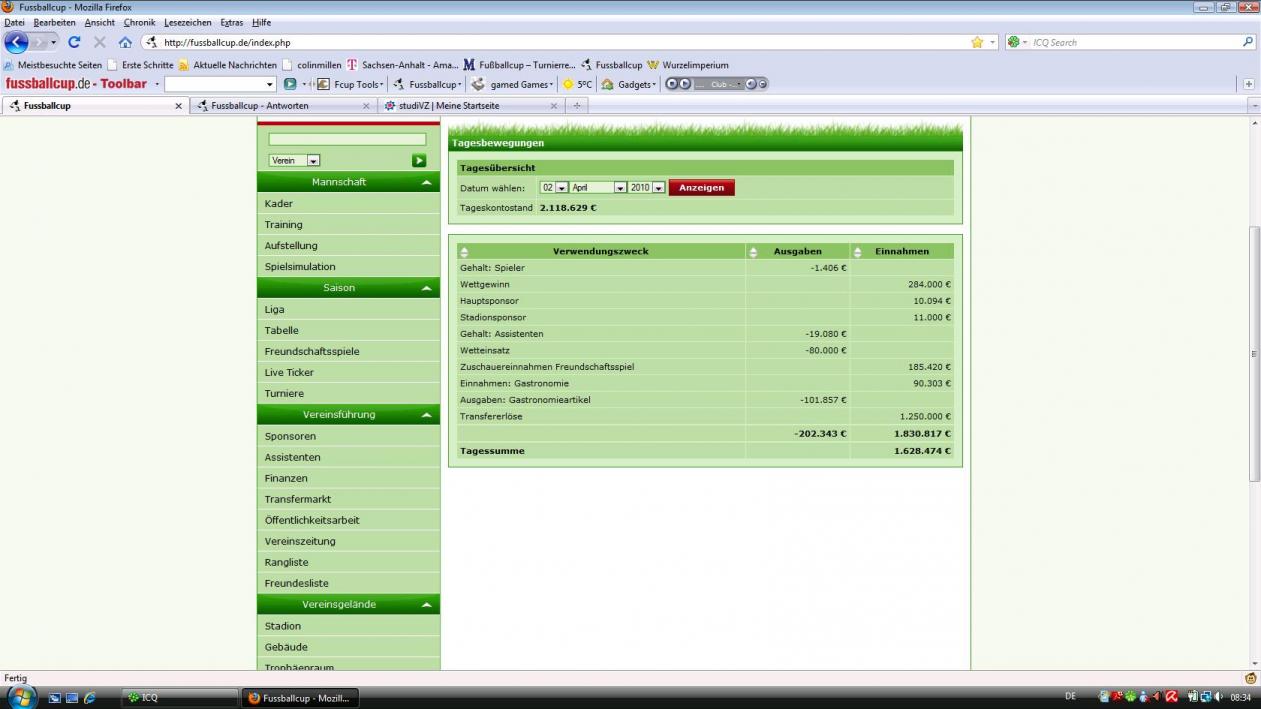Collapse the Vereinsführung sidebar section
Image resolution: width=1261 pixels, height=709 pixels.
(x=427, y=415)
